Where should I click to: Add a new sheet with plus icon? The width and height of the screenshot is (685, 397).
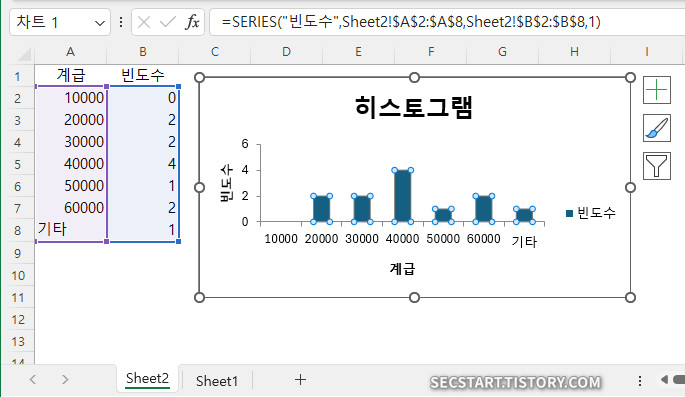[300, 380]
